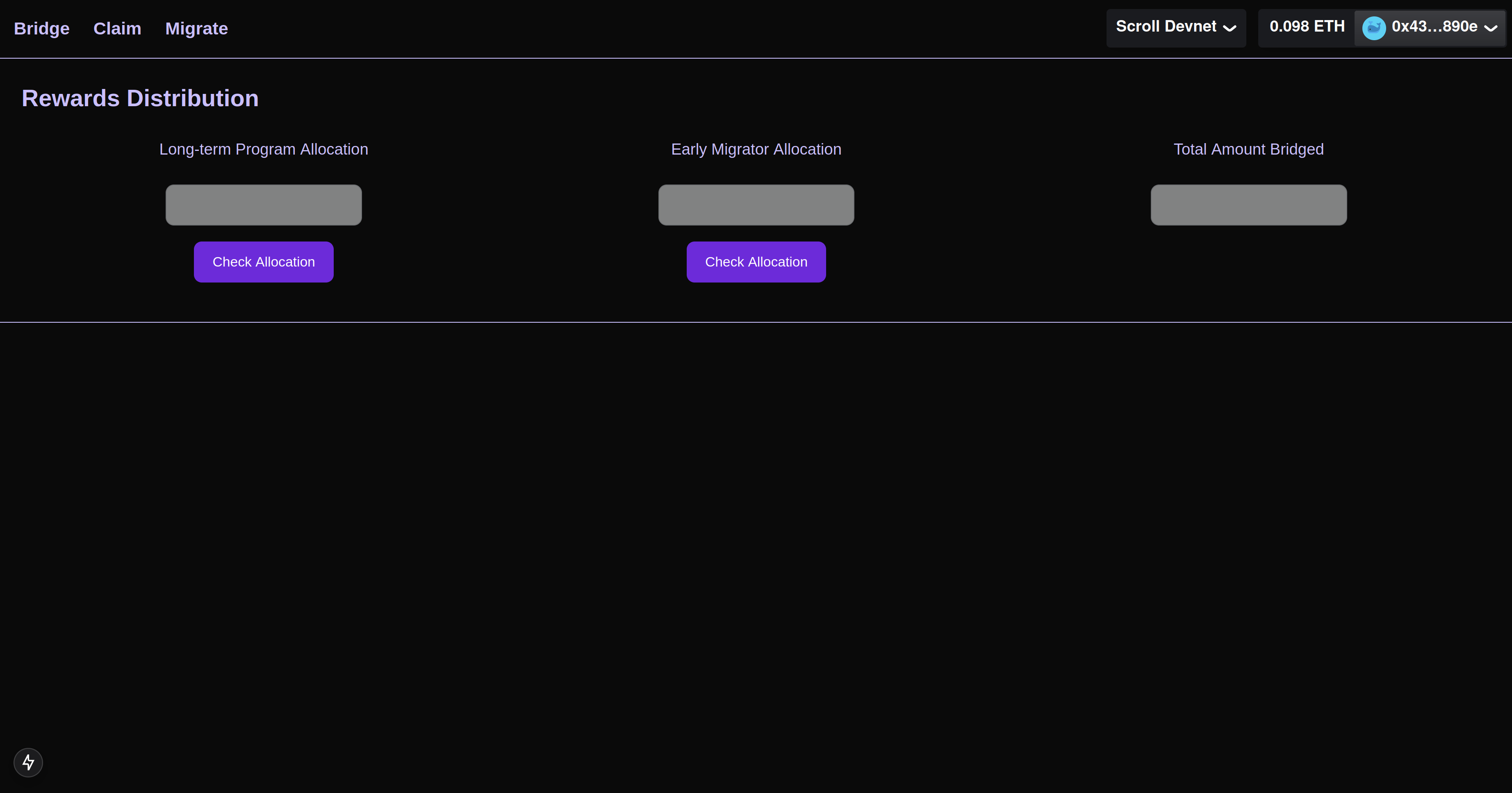Click the Long-term Program Allocation value box
Viewport: 1512px width, 793px height.
pyautogui.click(x=264, y=205)
